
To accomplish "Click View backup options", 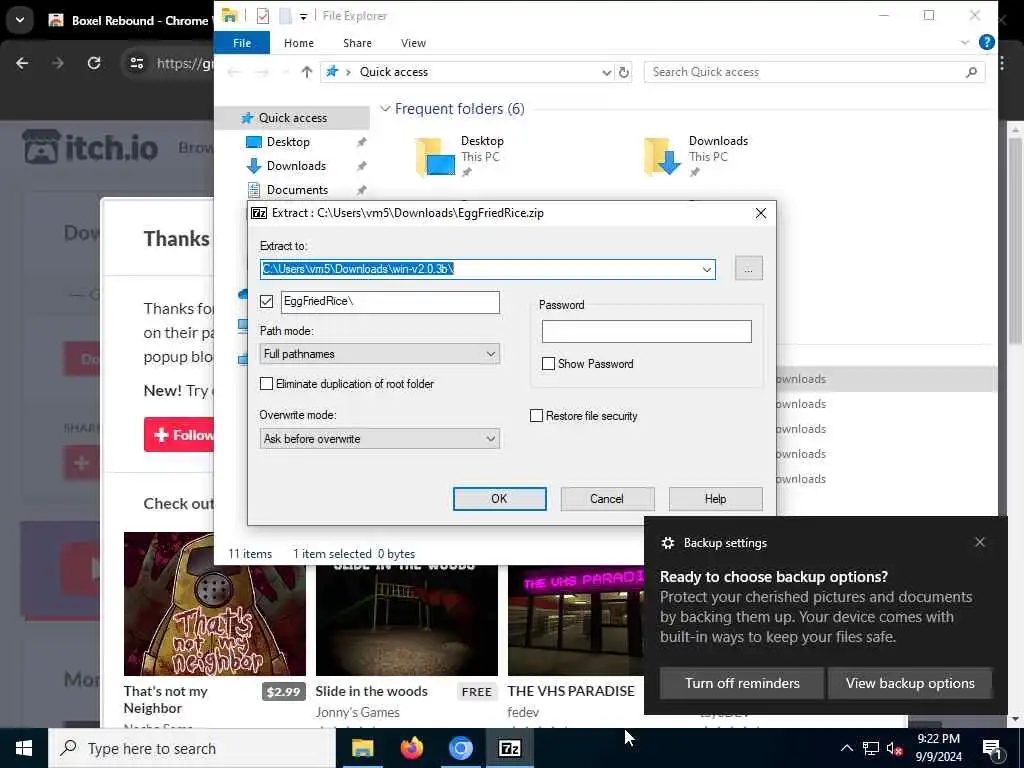I will pyautogui.click(x=910, y=684).
